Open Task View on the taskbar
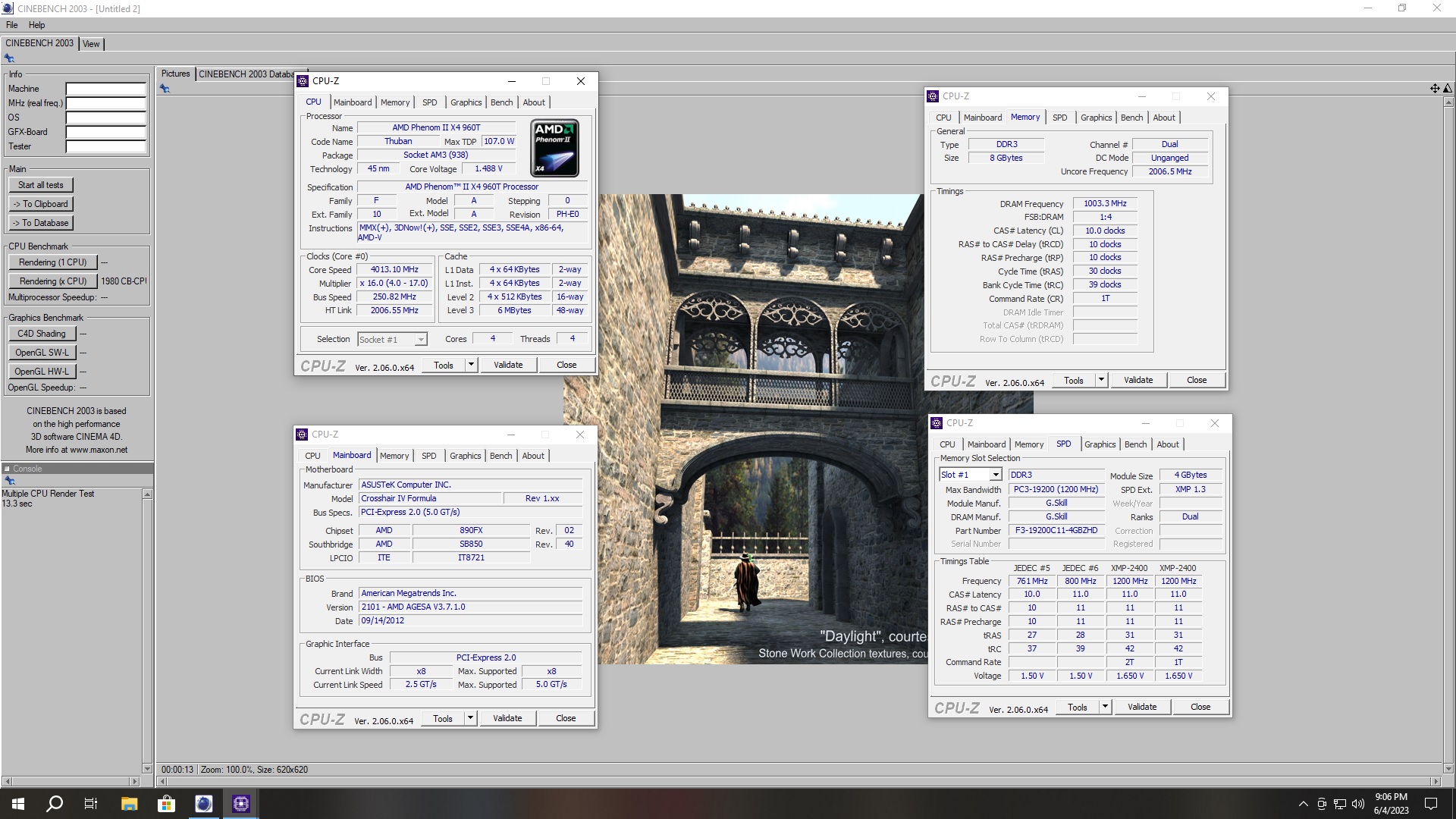The height and width of the screenshot is (819, 1456). pos(91,804)
